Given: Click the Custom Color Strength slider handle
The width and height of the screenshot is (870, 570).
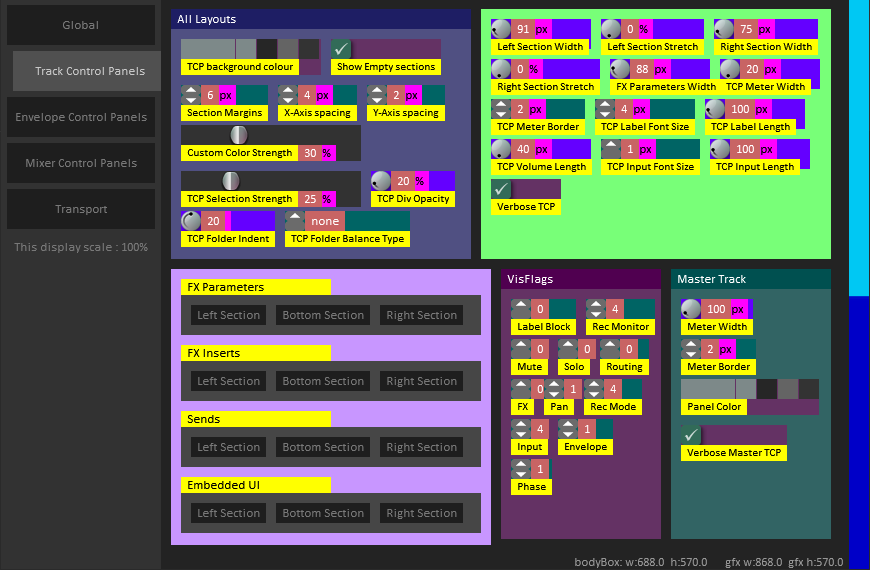Looking at the screenshot, I should (239, 135).
